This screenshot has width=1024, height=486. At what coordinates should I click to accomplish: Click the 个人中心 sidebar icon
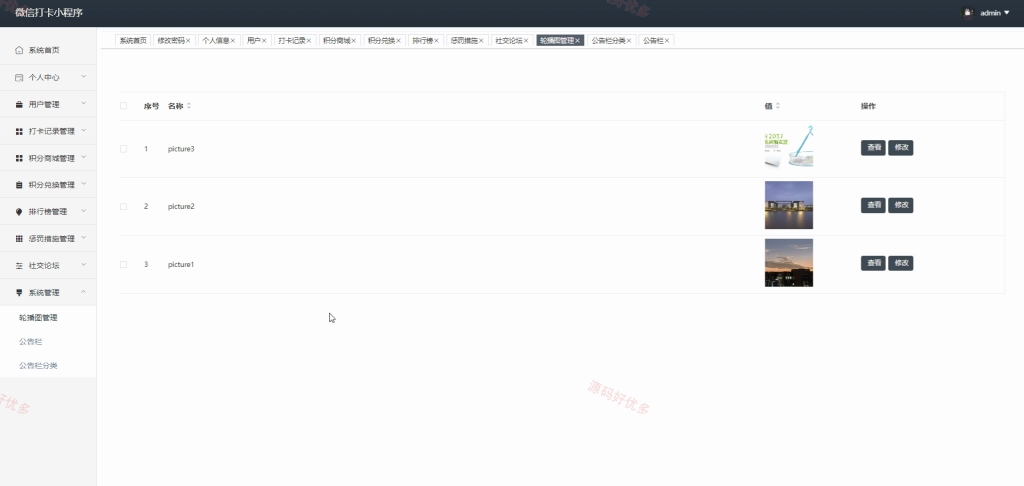coord(19,77)
